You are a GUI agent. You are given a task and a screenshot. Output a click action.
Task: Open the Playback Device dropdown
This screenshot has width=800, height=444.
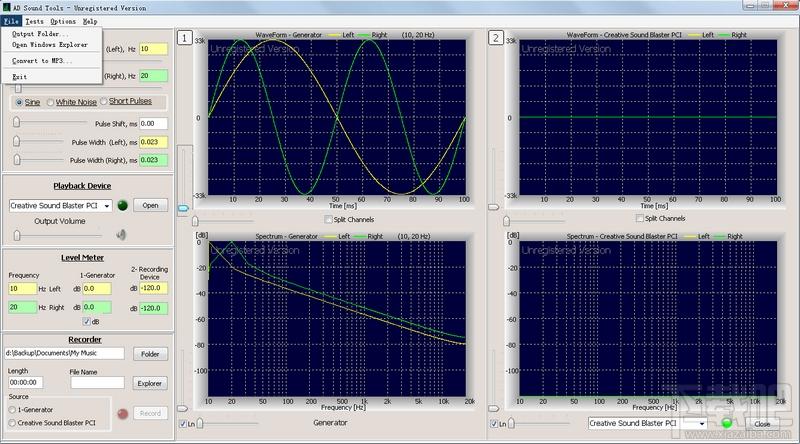click(107, 206)
